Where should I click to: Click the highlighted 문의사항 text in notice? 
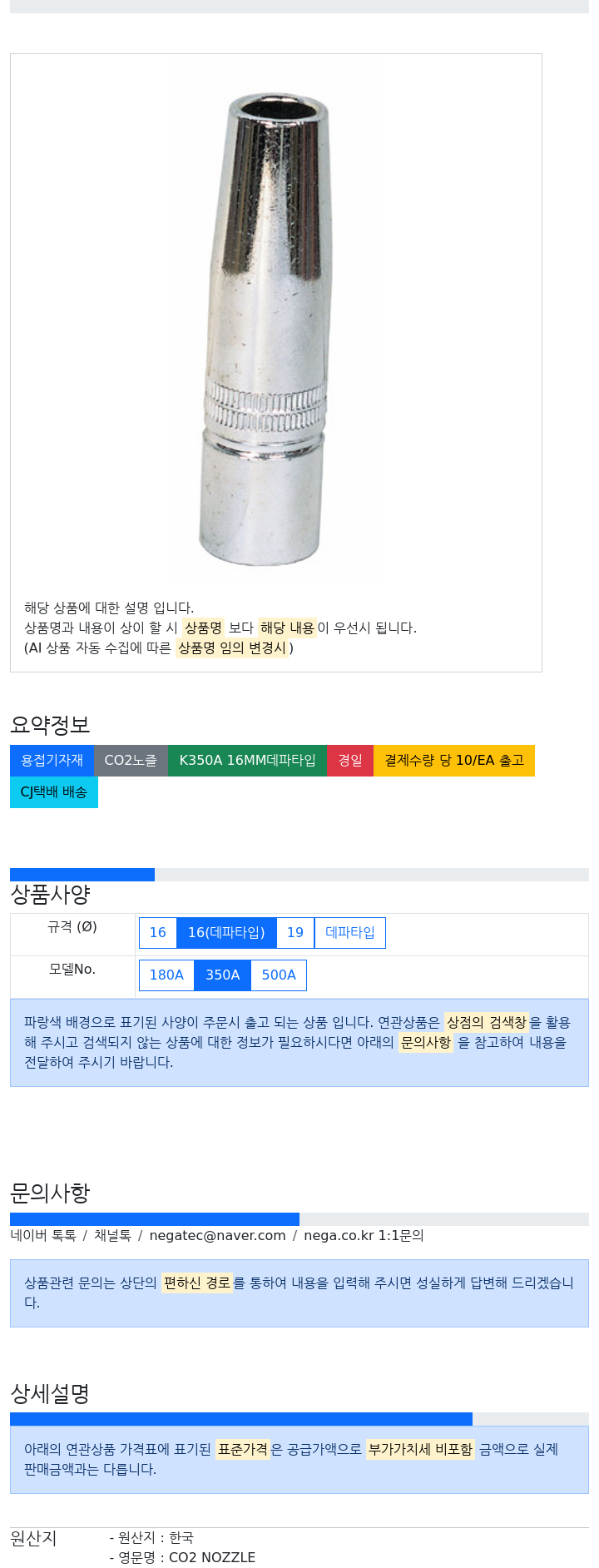(x=426, y=1042)
